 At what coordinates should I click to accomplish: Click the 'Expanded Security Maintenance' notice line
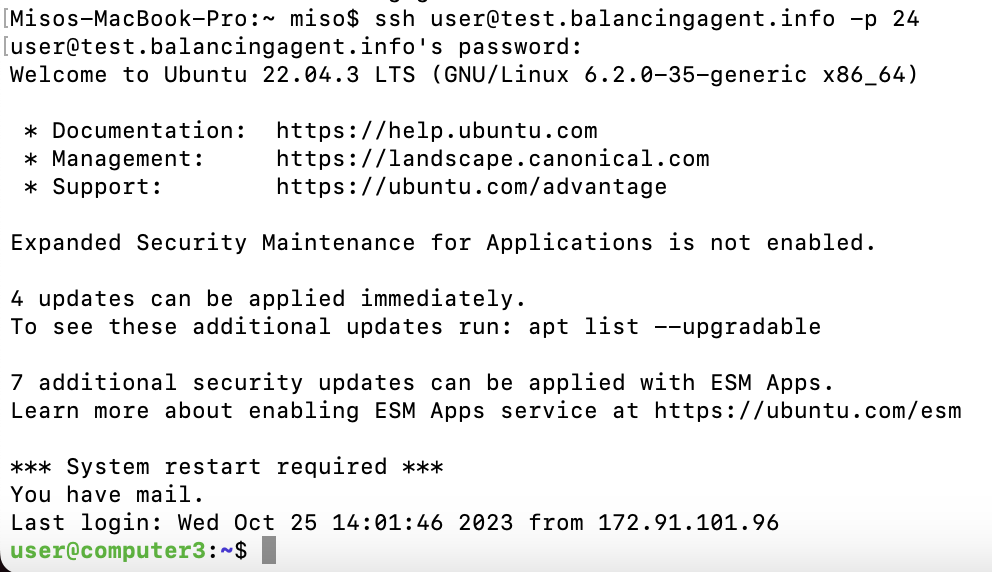point(443,243)
